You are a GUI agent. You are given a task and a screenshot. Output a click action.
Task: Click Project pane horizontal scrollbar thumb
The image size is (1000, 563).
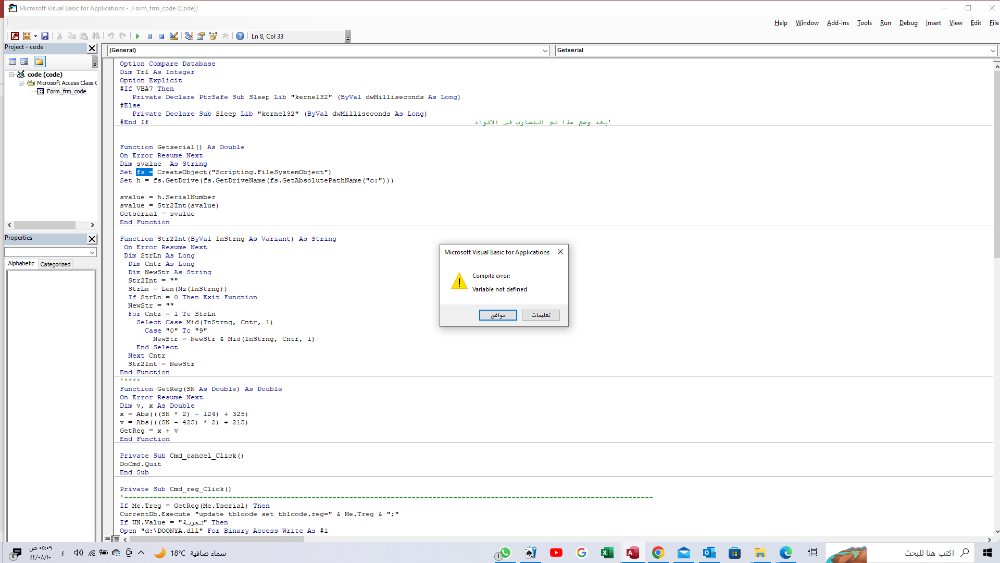[x=45, y=225]
